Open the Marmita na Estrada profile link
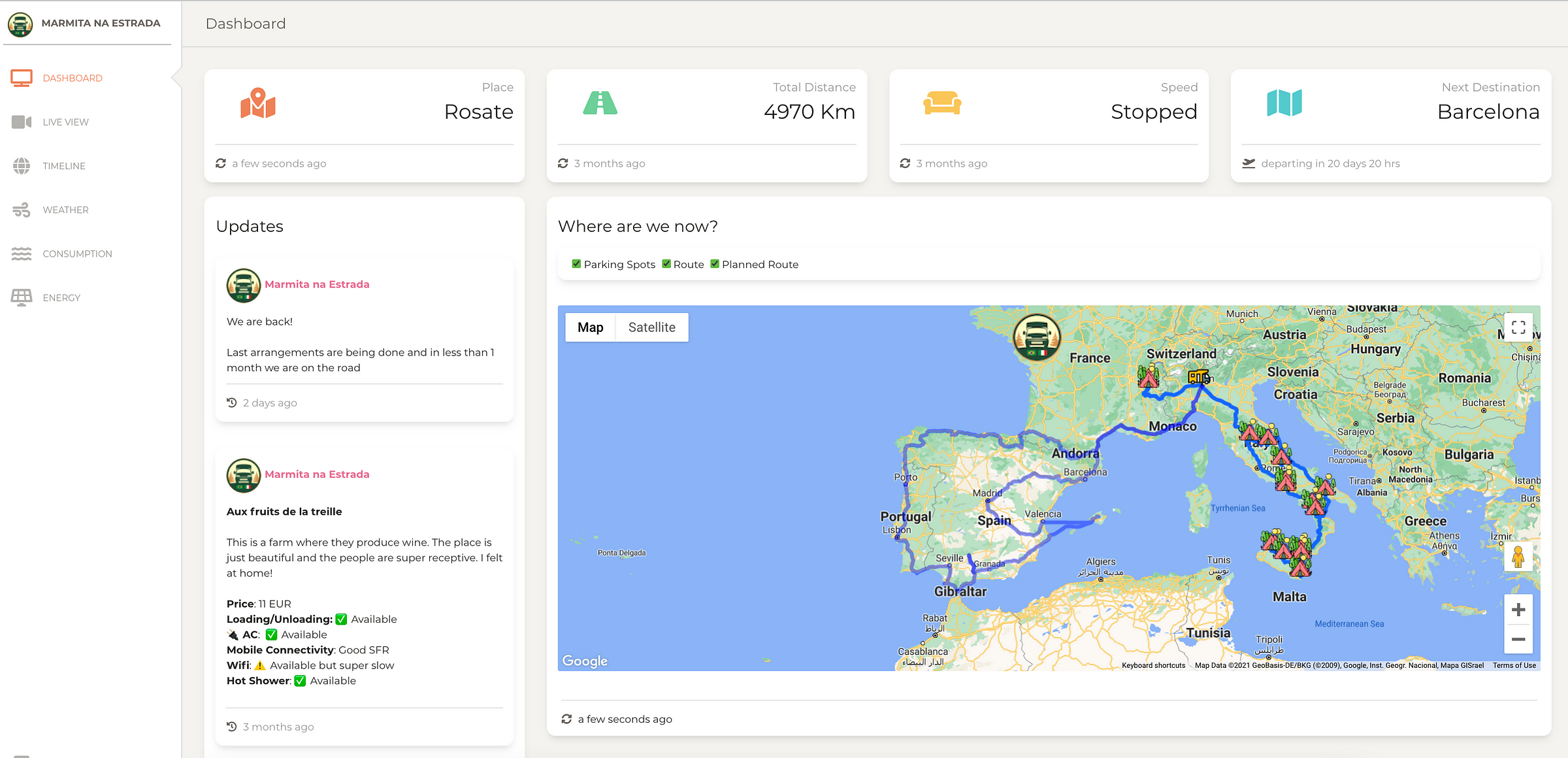The image size is (1568, 758). pos(318,284)
